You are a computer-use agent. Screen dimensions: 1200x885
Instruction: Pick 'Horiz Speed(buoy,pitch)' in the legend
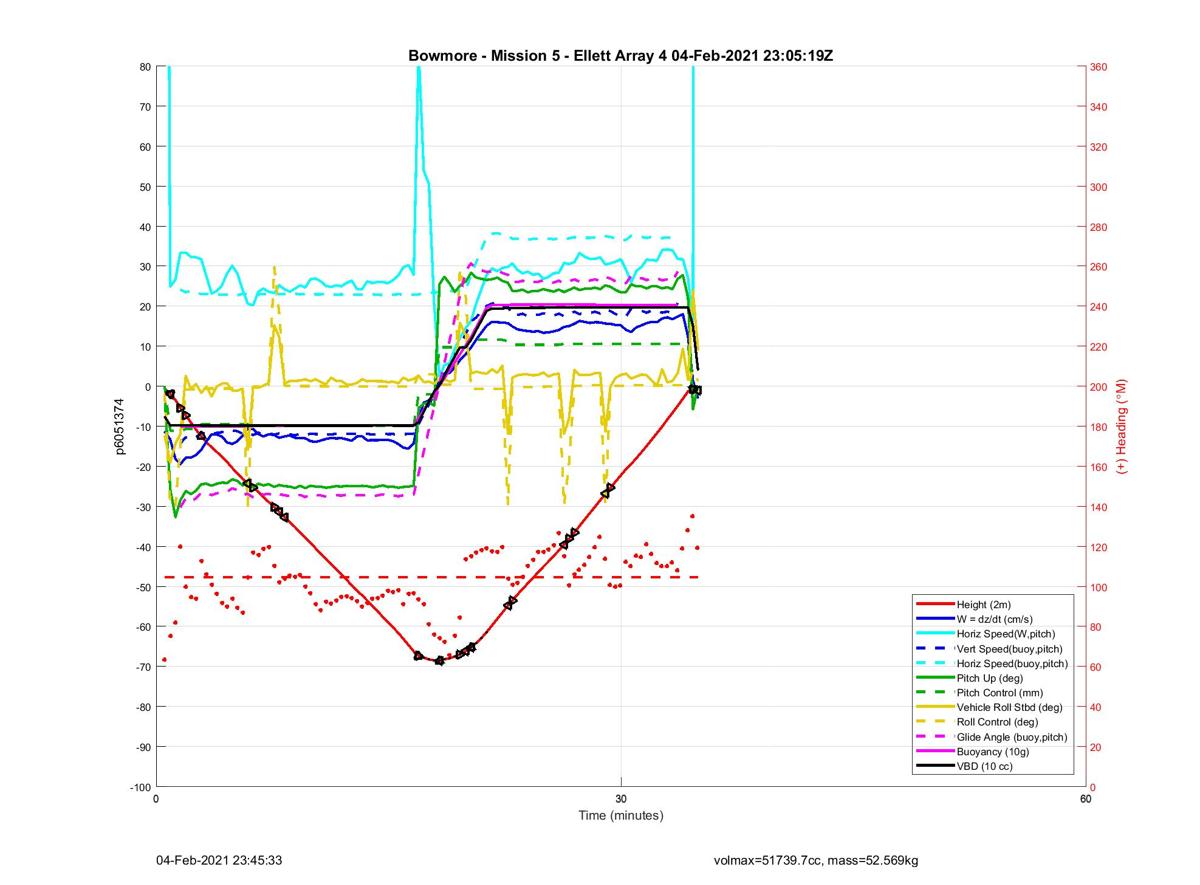click(x=1012, y=663)
